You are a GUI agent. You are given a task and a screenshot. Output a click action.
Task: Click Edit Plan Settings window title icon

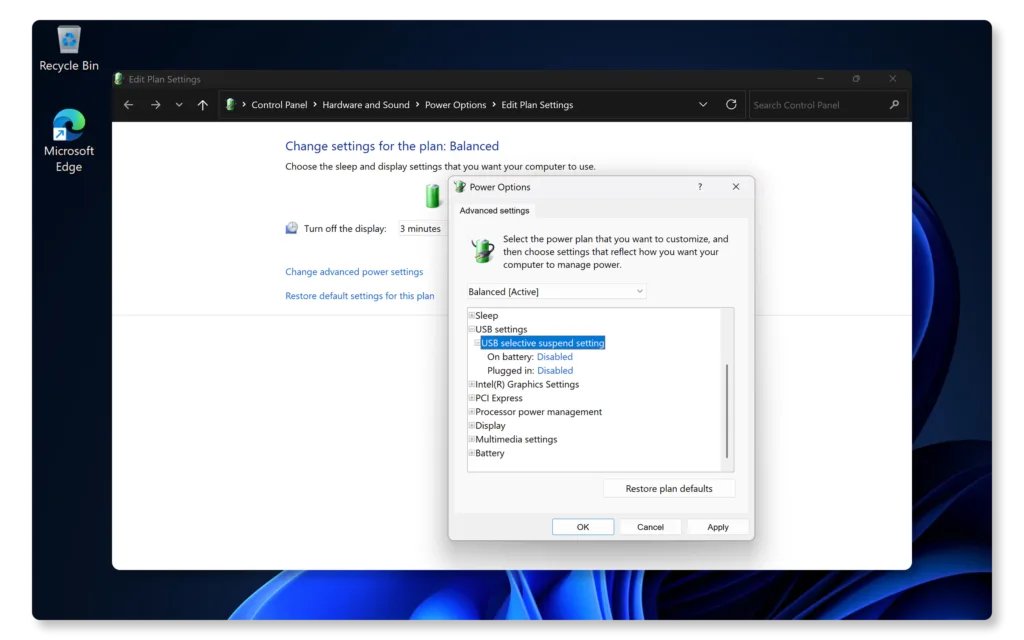pos(118,79)
